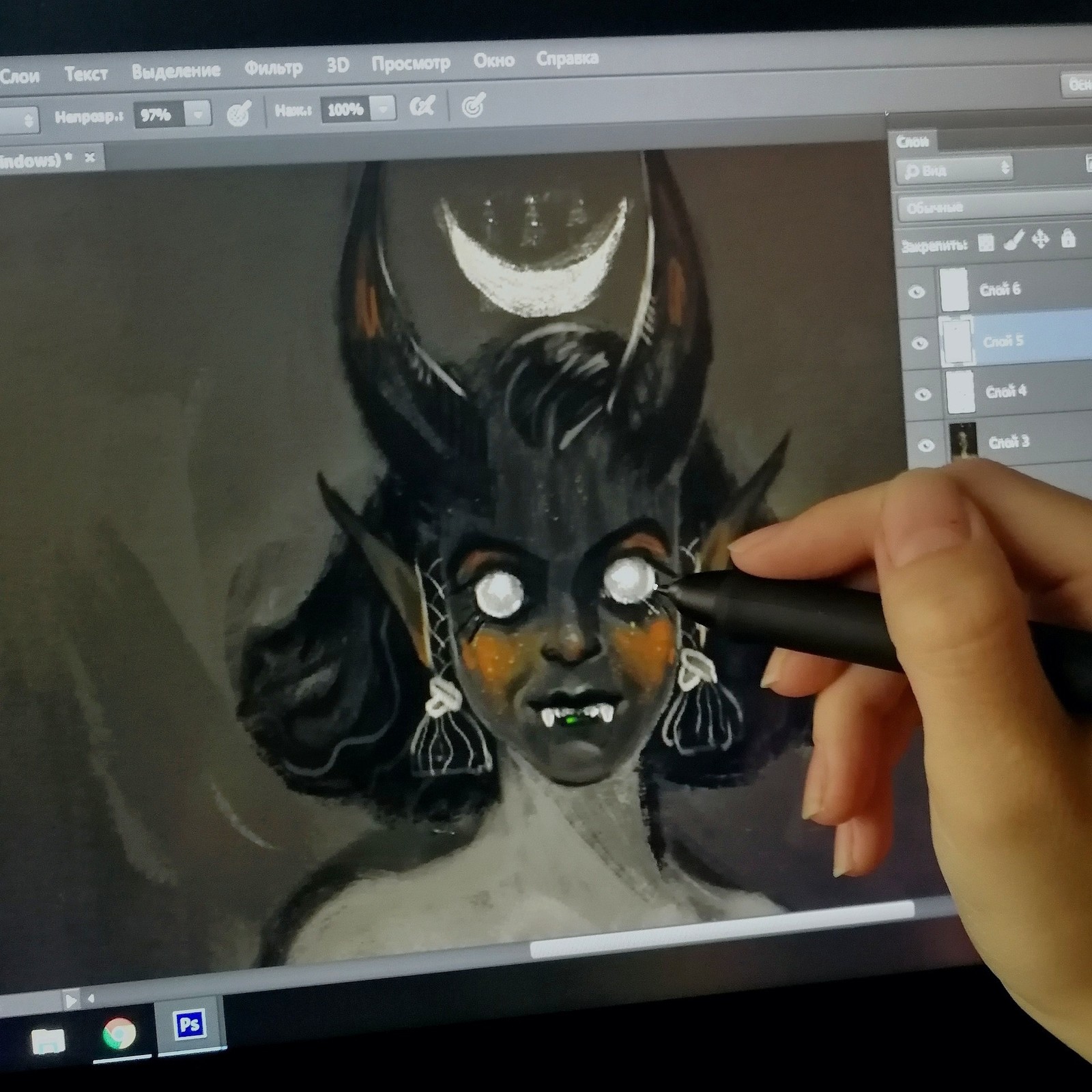Lock image pixels brush icon

tap(1014, 241)
